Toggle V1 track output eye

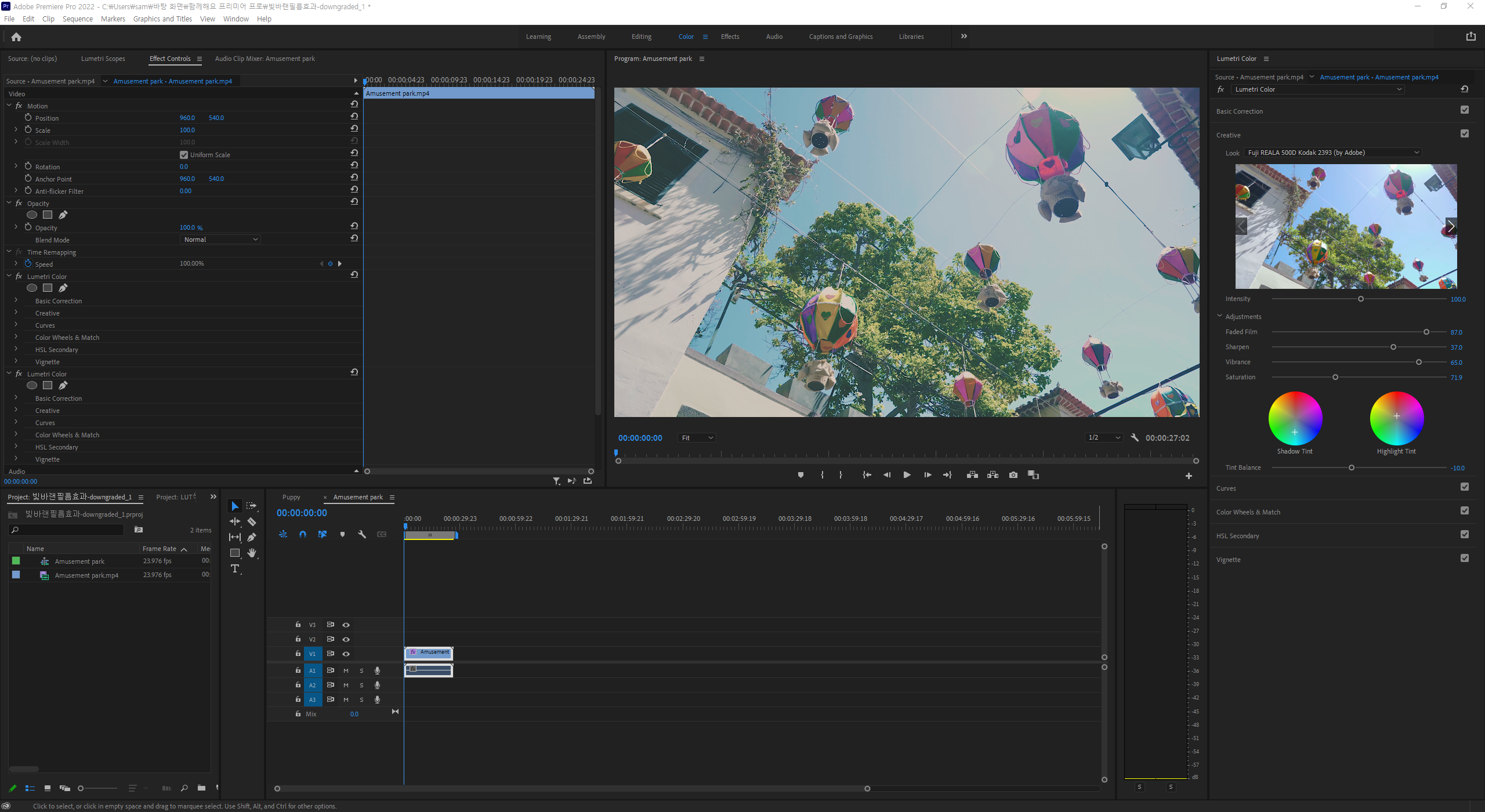(346, 654)
